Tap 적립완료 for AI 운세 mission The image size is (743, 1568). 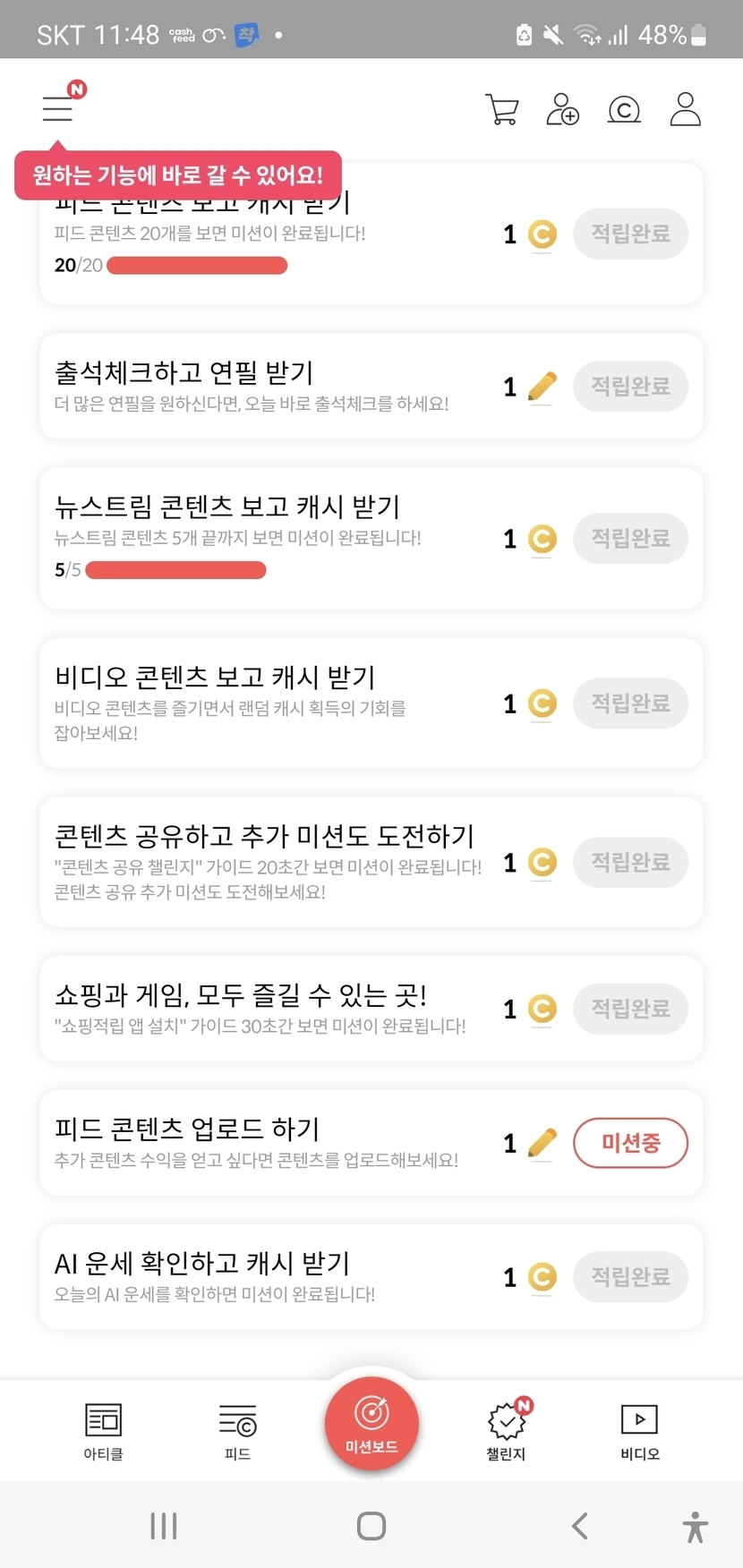click(x=630, y=1277)
